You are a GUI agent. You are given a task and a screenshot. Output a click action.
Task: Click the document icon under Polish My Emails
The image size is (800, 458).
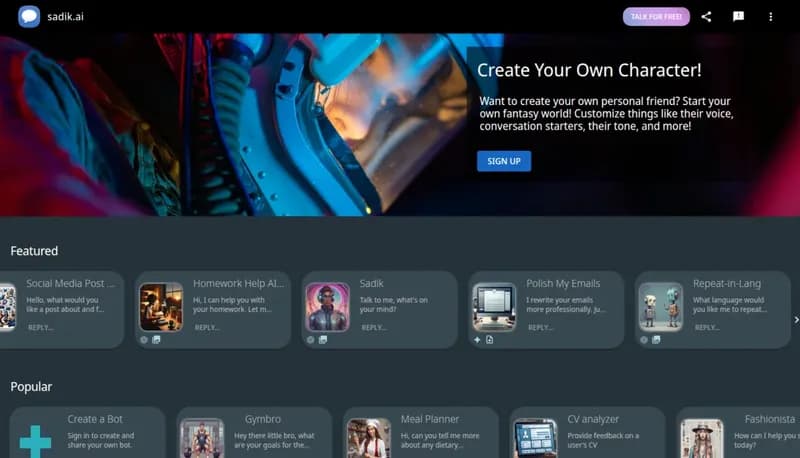pyautogui.click(x=489, y=340)
